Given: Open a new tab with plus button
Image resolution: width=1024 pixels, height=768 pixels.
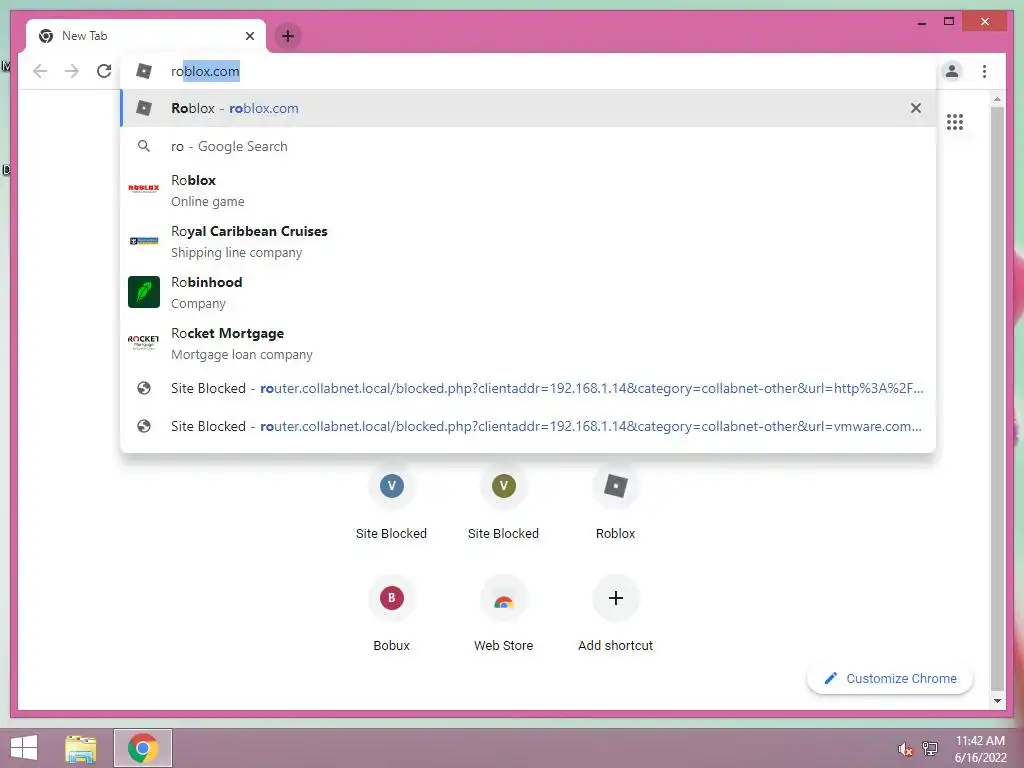Looking at the screenshot, I should click(x=288, y=36).
